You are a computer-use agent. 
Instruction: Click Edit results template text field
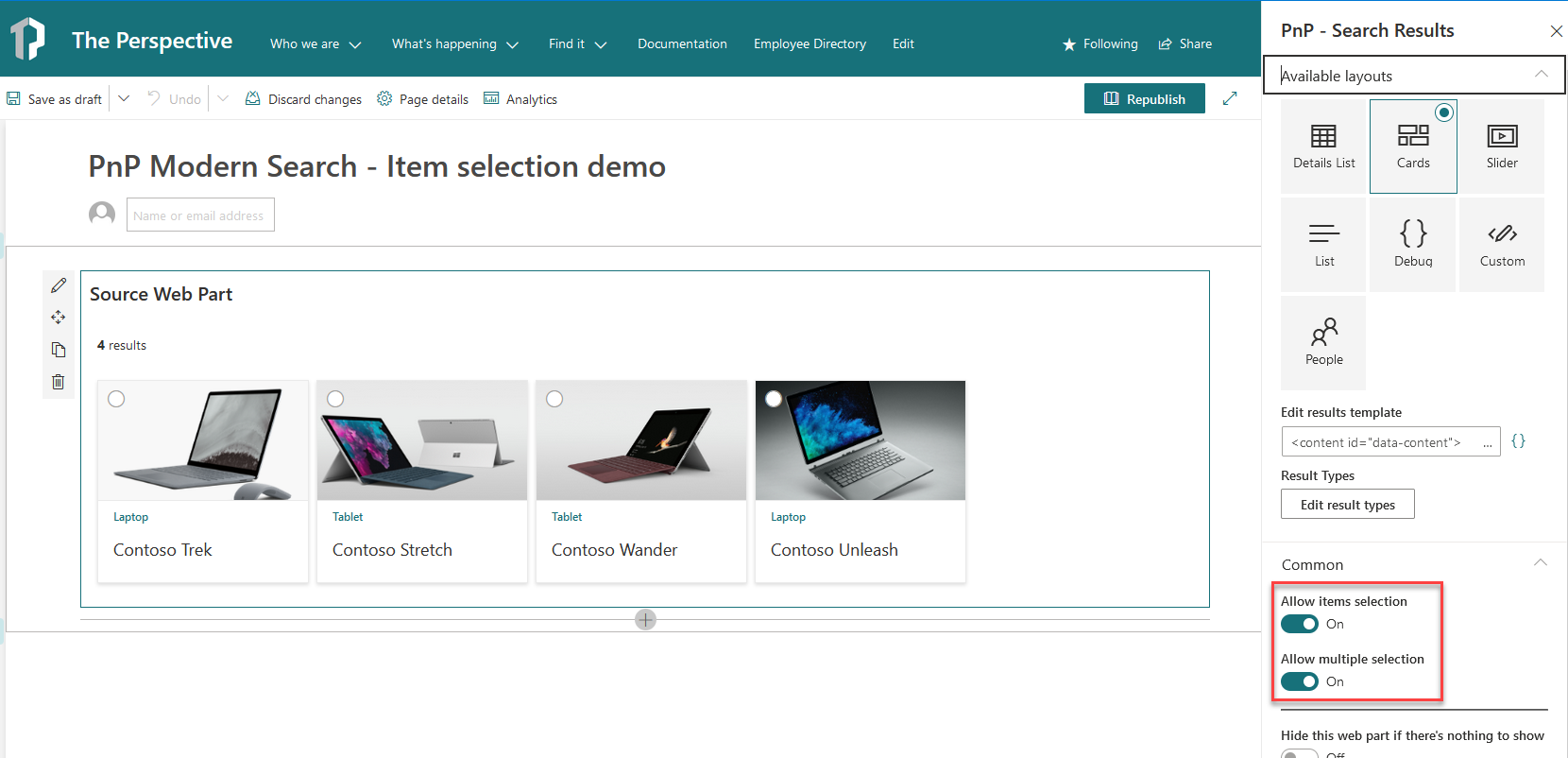click(1390, 441)
